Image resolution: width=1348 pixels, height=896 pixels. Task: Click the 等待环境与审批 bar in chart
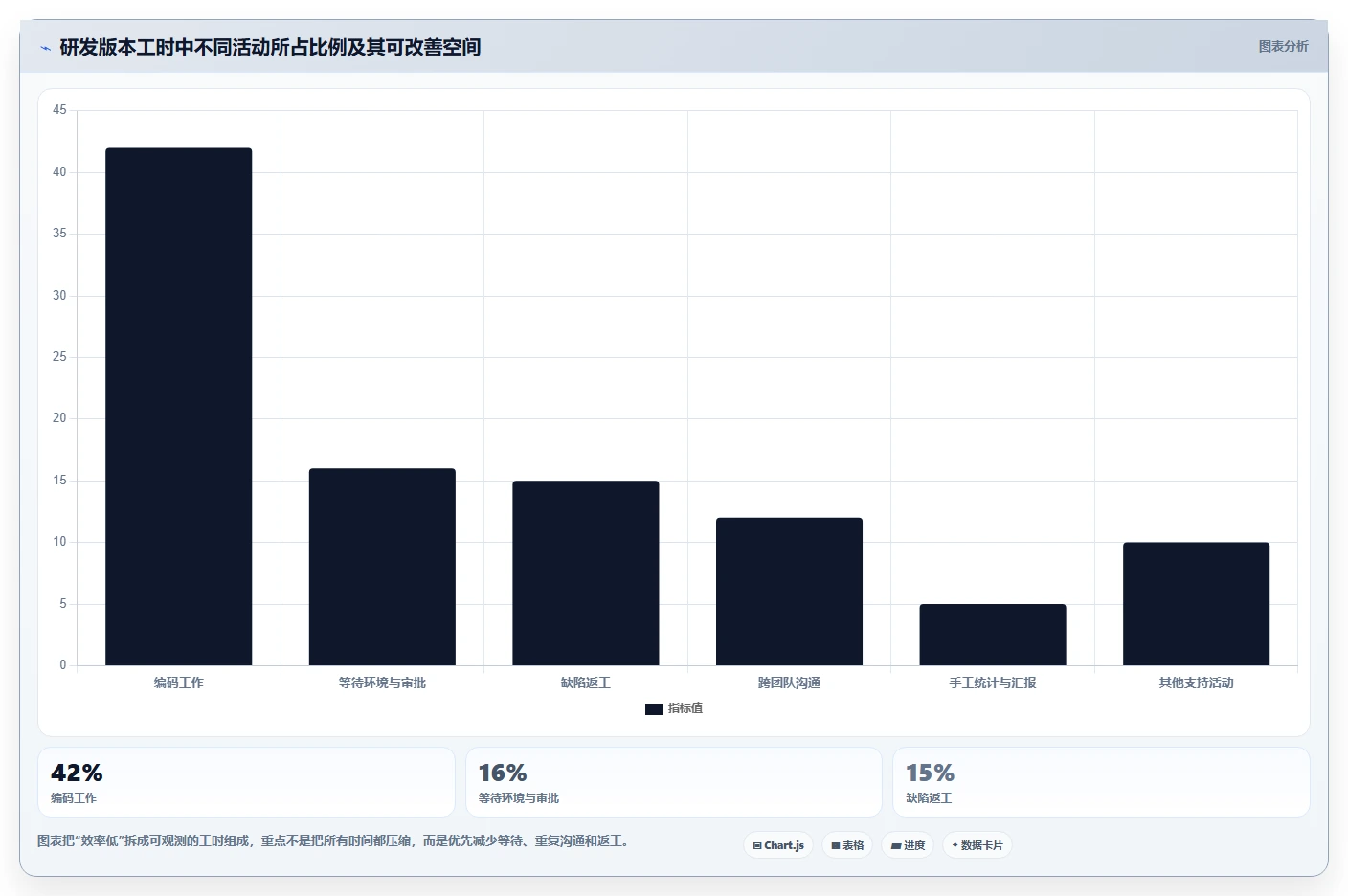(382, 567)
